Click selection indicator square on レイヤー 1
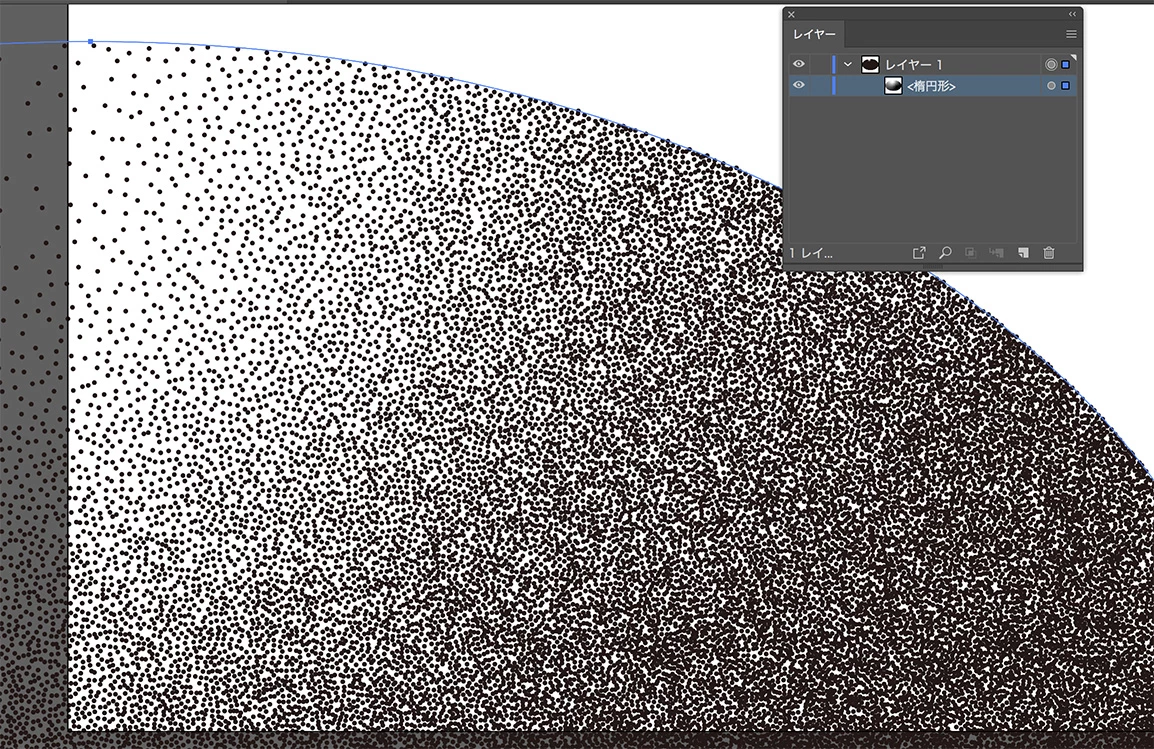The height and width of the screenshot is (749, 1154). (1065, 65)
